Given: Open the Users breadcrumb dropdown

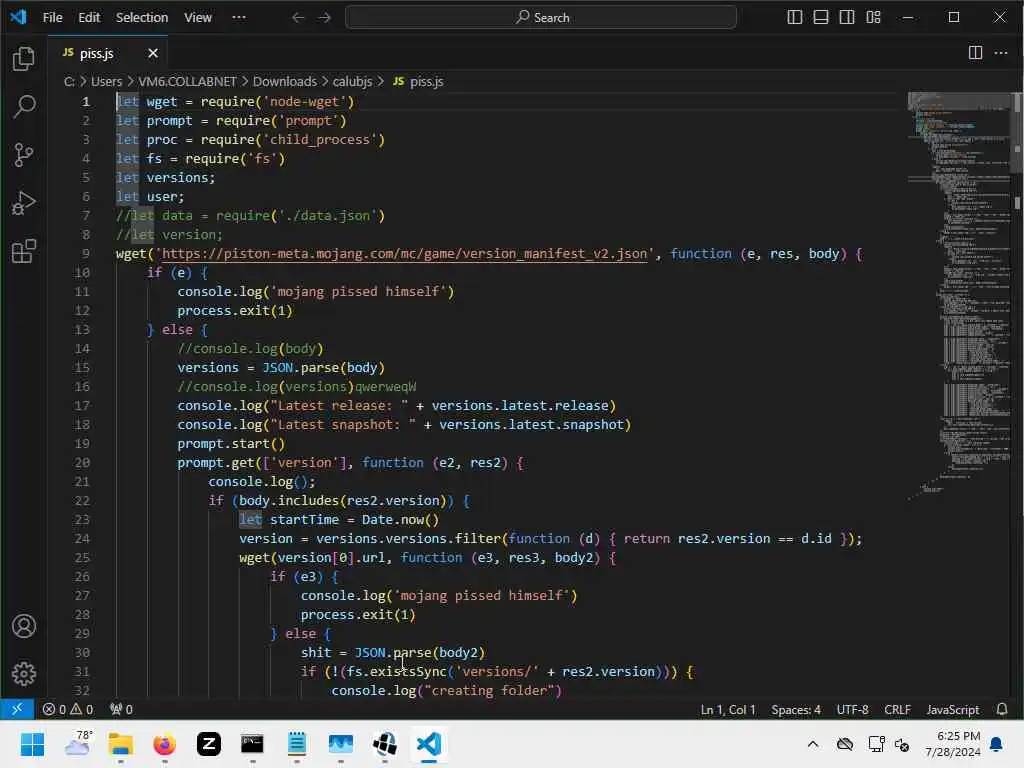Looking at the screenshot, I should tap(106, 82).
